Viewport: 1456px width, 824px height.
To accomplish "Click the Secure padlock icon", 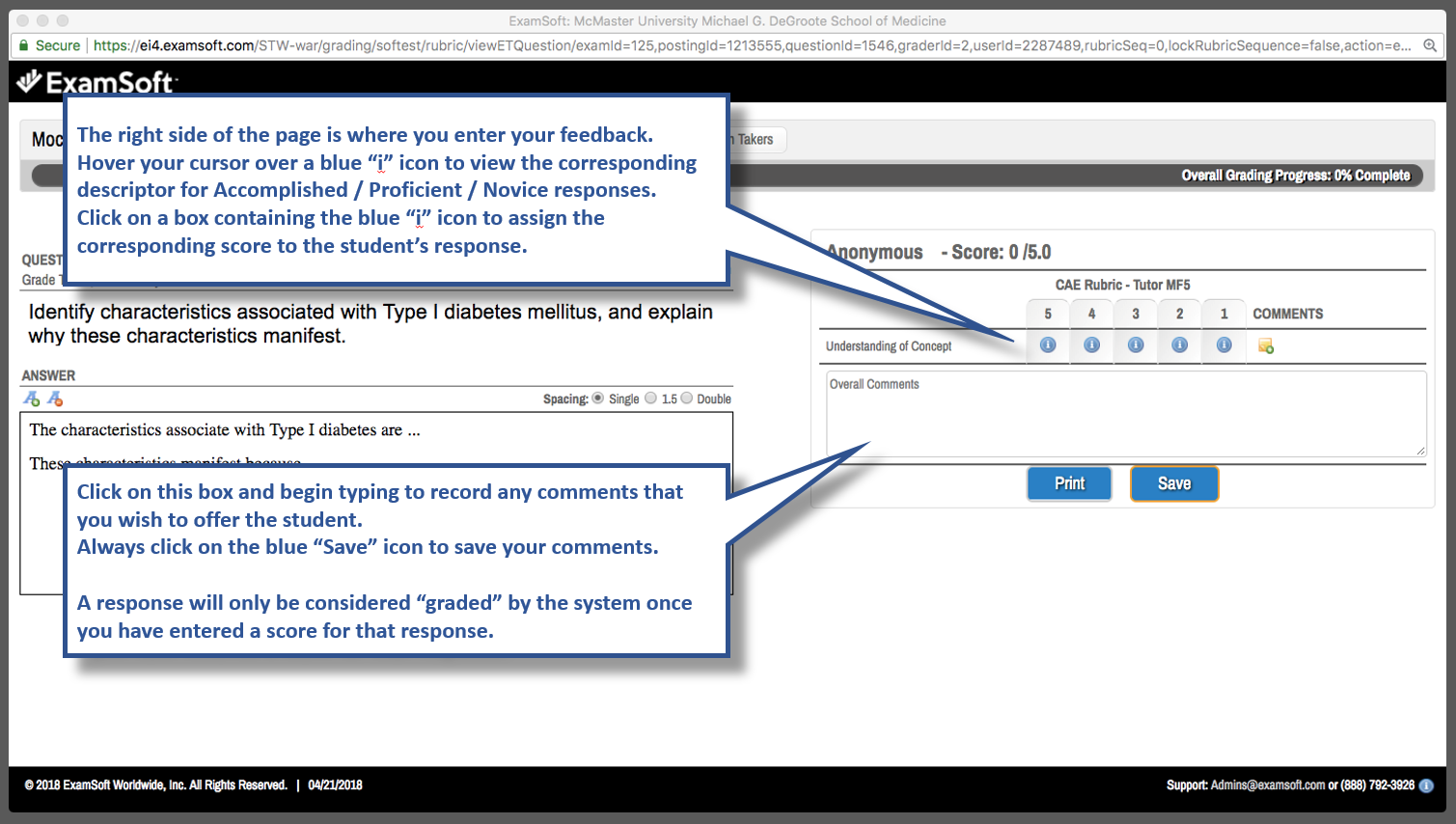I will pyautogui.click(x=24, y=45).
